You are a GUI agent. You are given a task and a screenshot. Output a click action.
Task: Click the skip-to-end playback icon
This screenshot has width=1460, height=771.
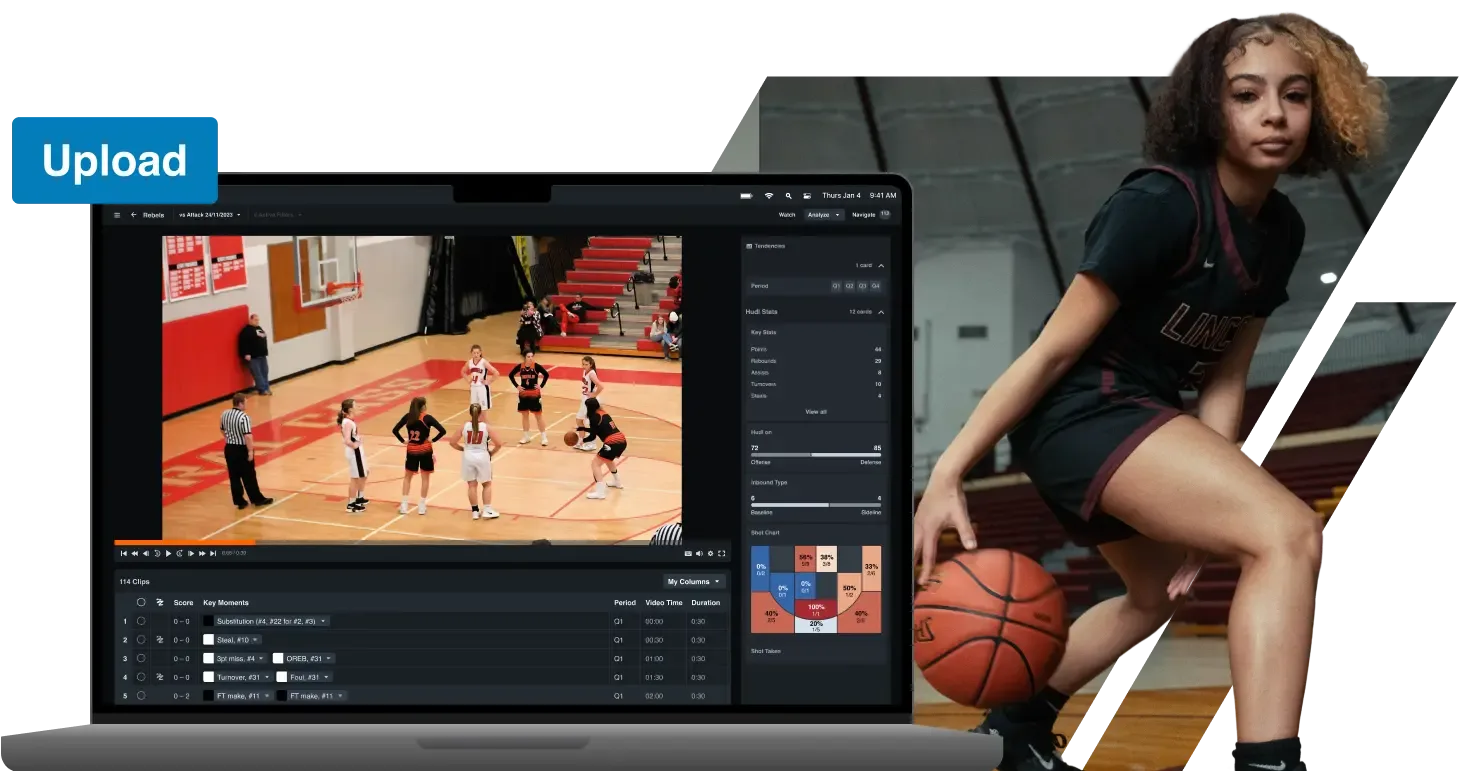[x=212, y=552]
